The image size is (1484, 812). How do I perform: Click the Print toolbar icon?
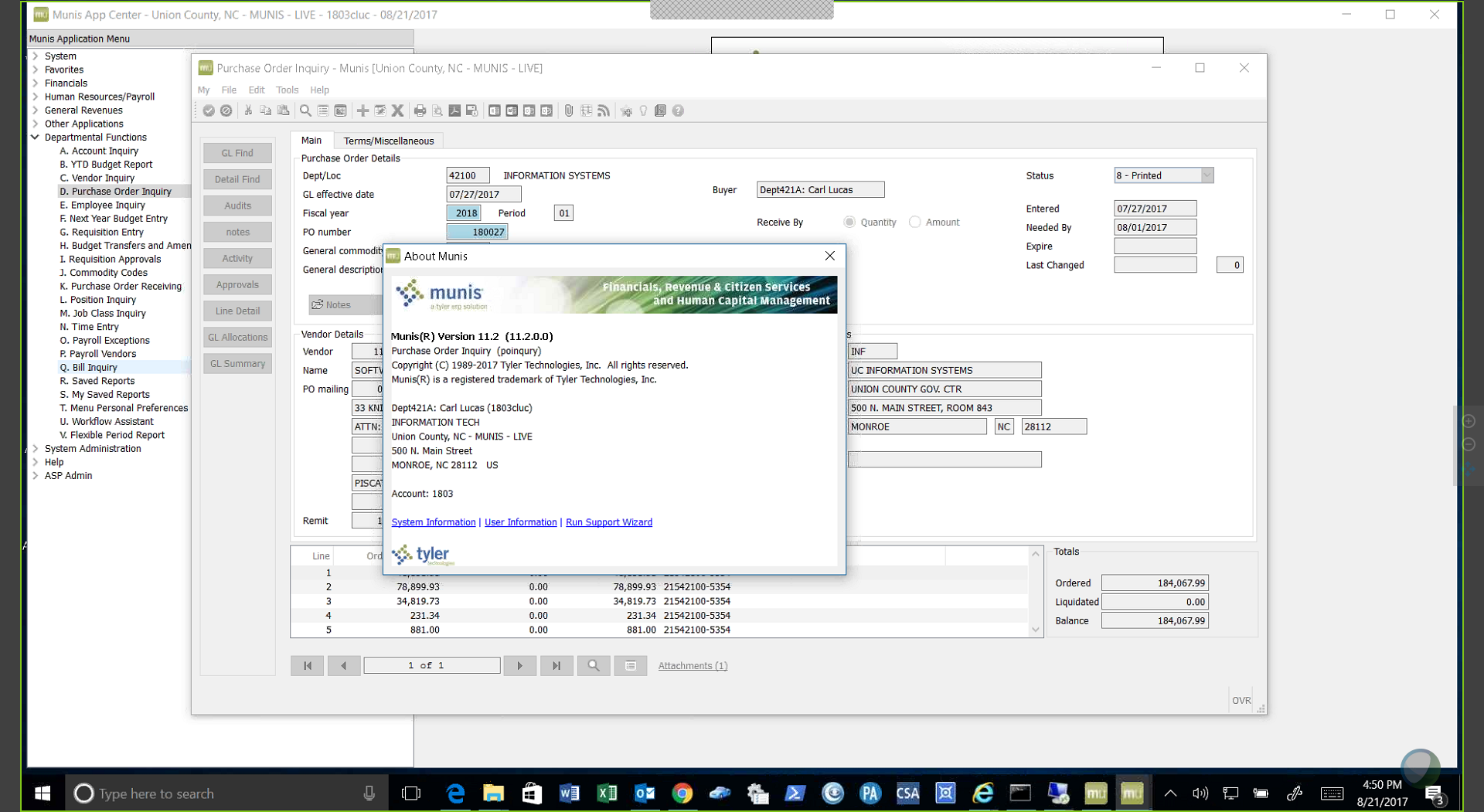[x=420, y=111]
